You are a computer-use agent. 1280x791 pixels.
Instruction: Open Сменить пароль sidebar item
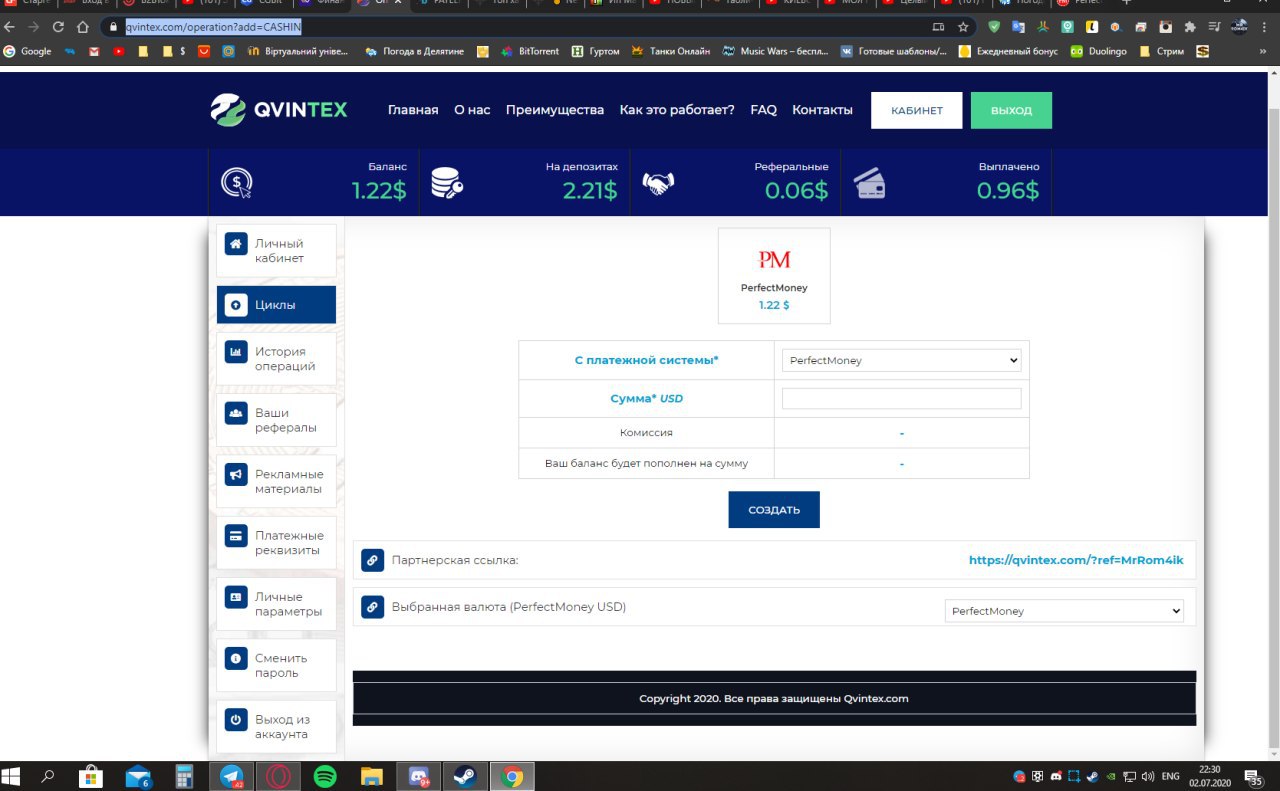click(277, 666)
